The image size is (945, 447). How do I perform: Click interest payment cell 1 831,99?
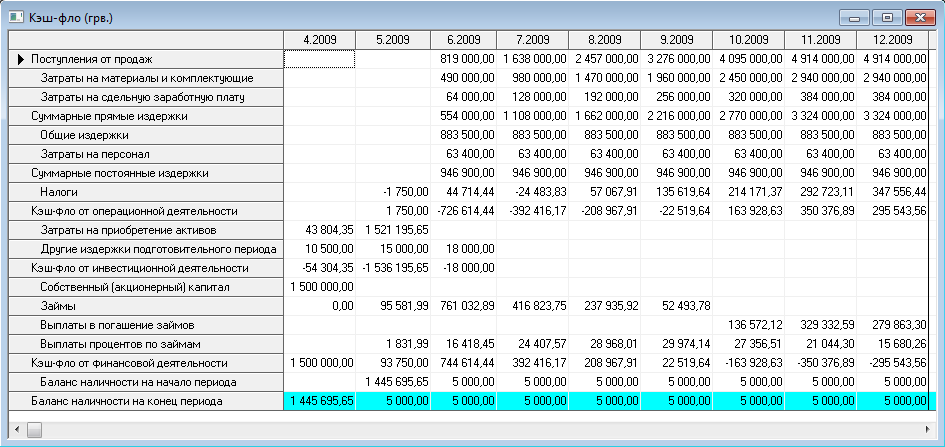(x=393, y=344)
